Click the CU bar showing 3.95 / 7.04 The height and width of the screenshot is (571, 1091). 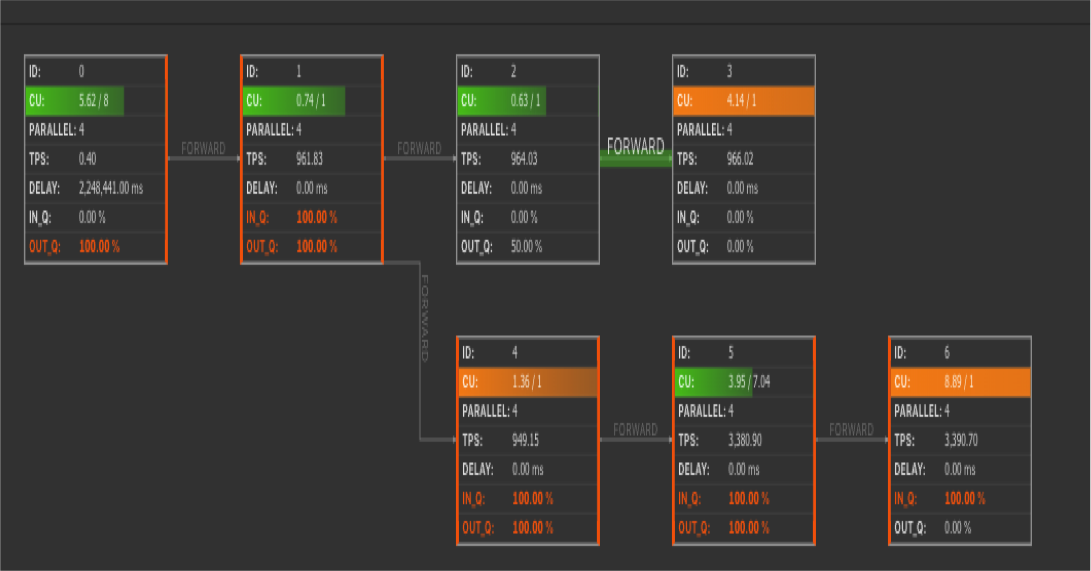[x=744, y=382]
